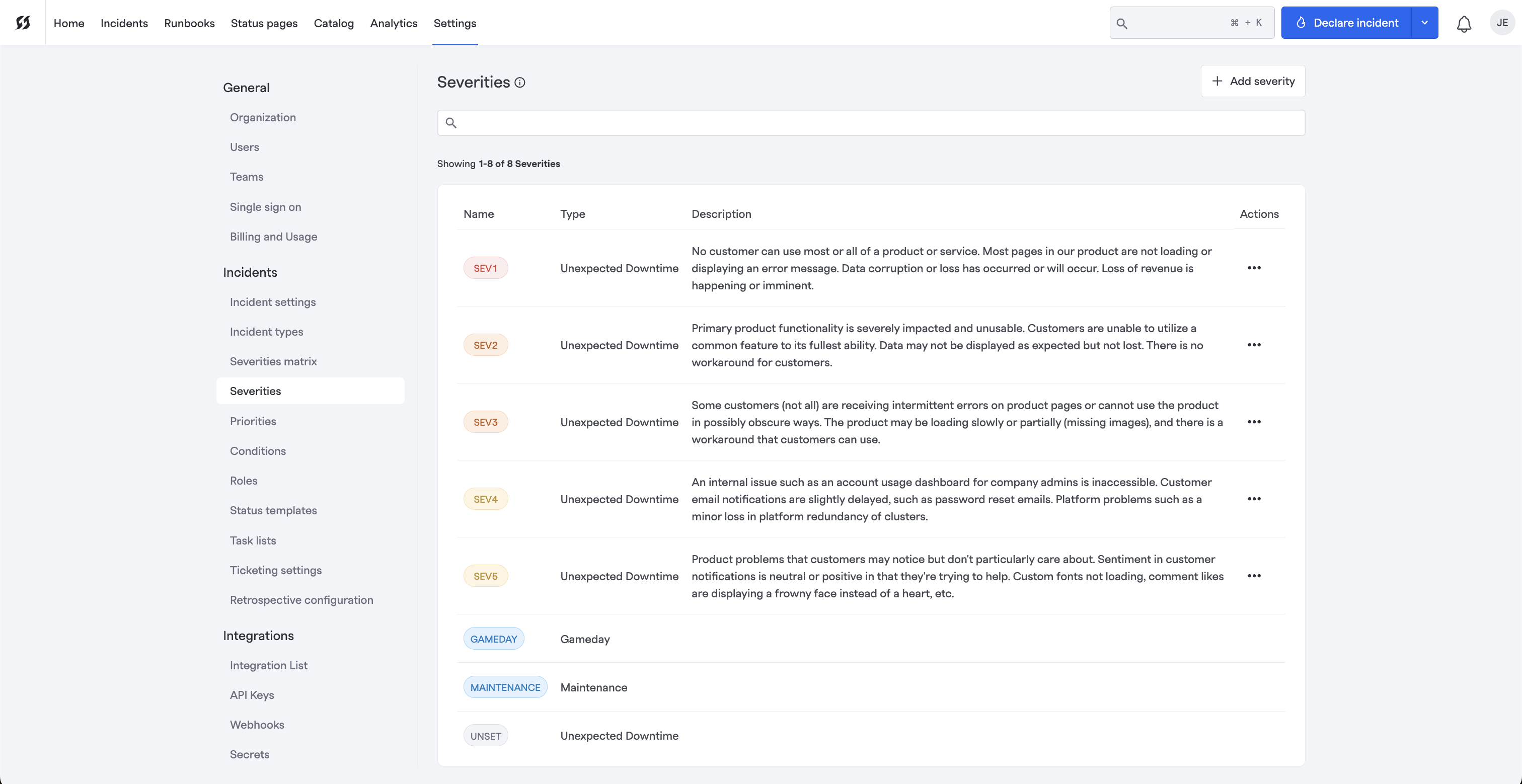Click the Ticketing settings menu item
Viewport: 1522px width, 784px height.
[276, 570]
